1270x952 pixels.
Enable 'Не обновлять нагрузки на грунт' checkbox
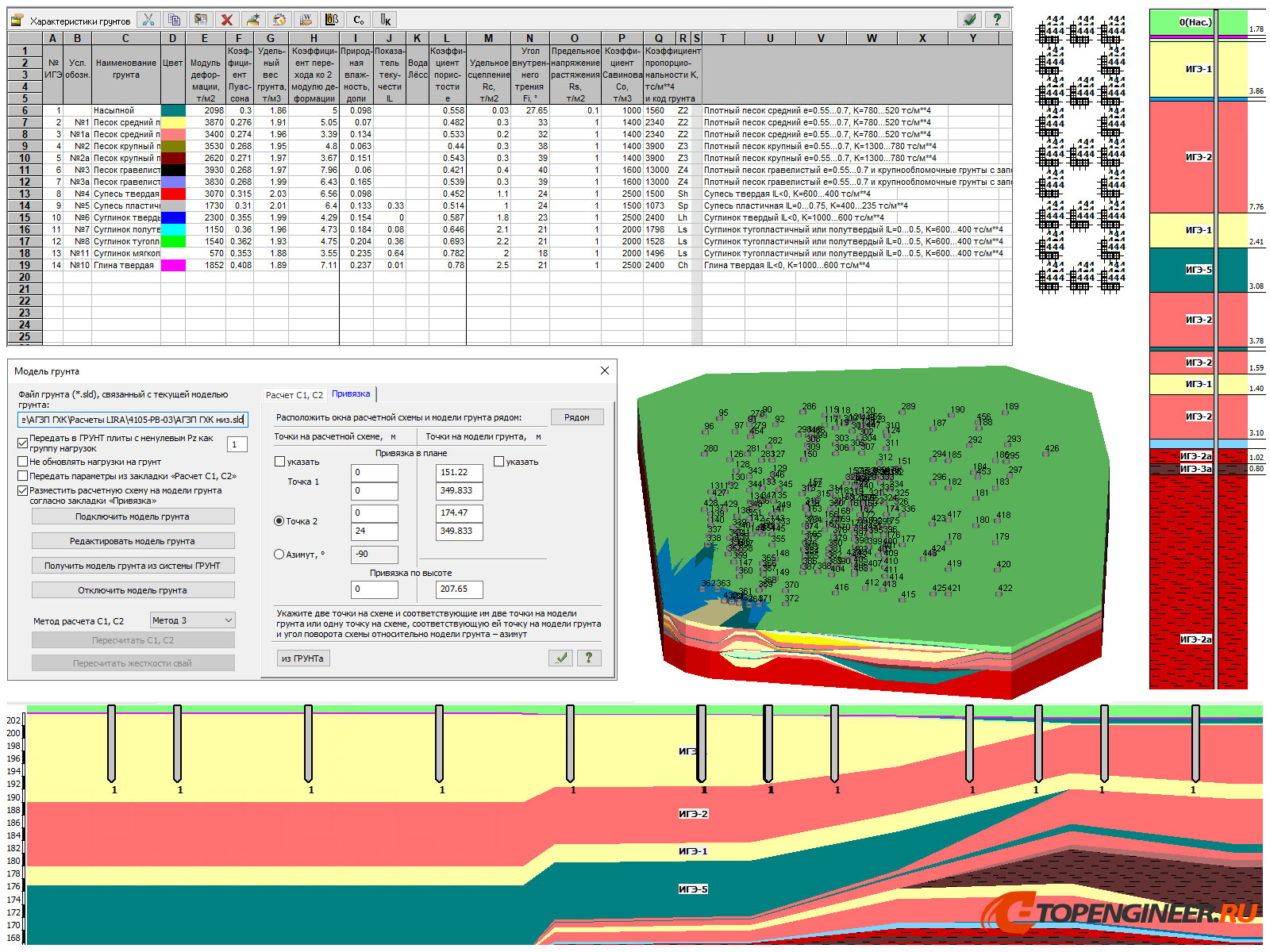[x=23, y=462]
